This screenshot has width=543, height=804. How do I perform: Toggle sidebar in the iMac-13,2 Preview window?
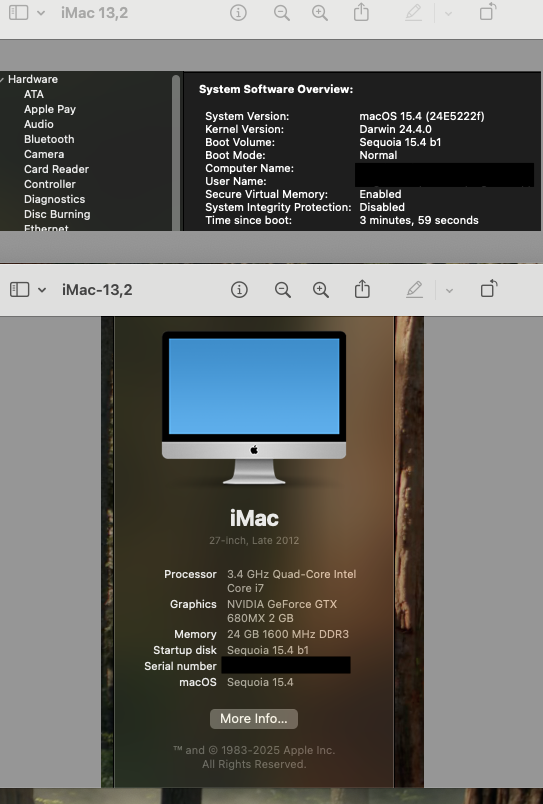point(19,290)
